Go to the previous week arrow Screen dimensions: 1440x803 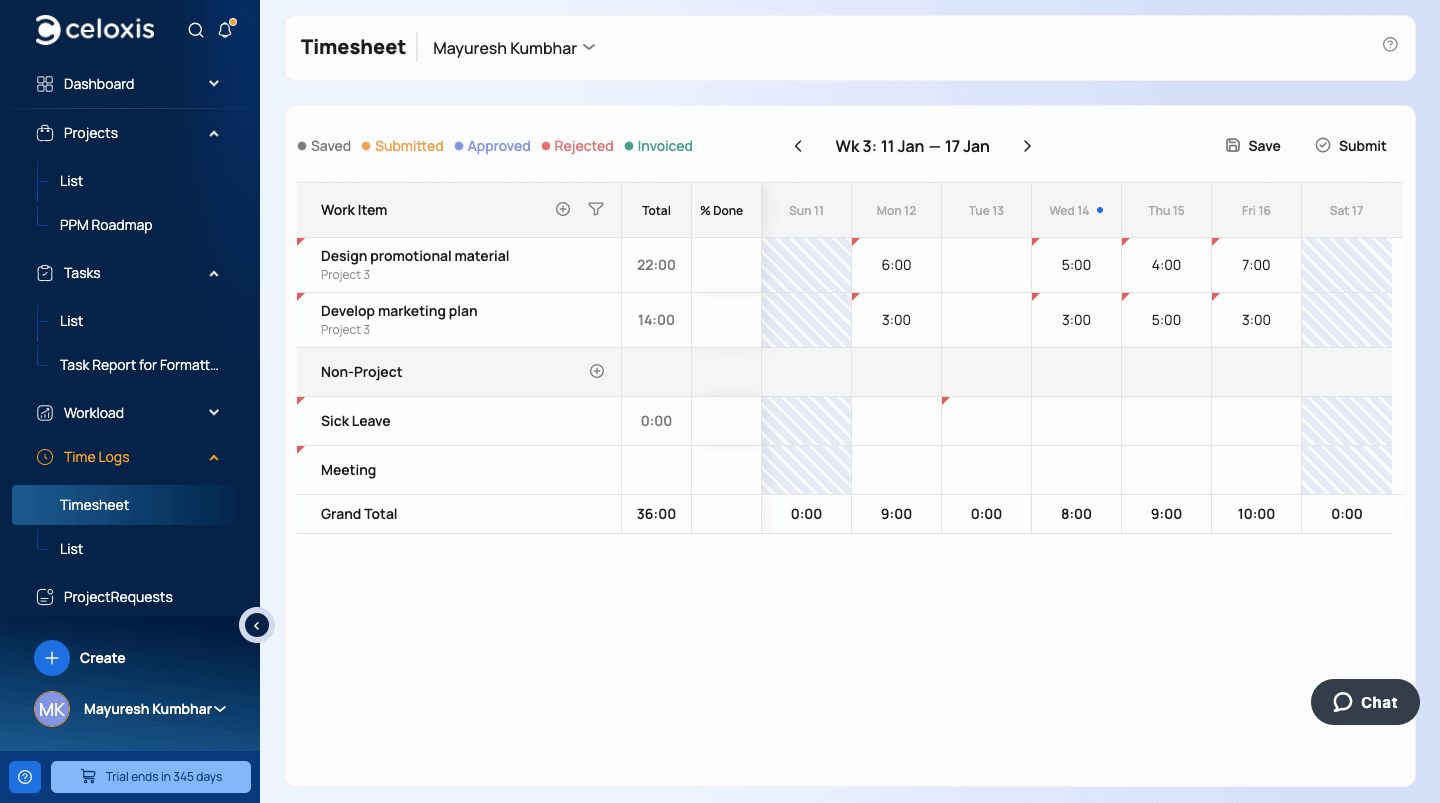click(x=798, y=146)
